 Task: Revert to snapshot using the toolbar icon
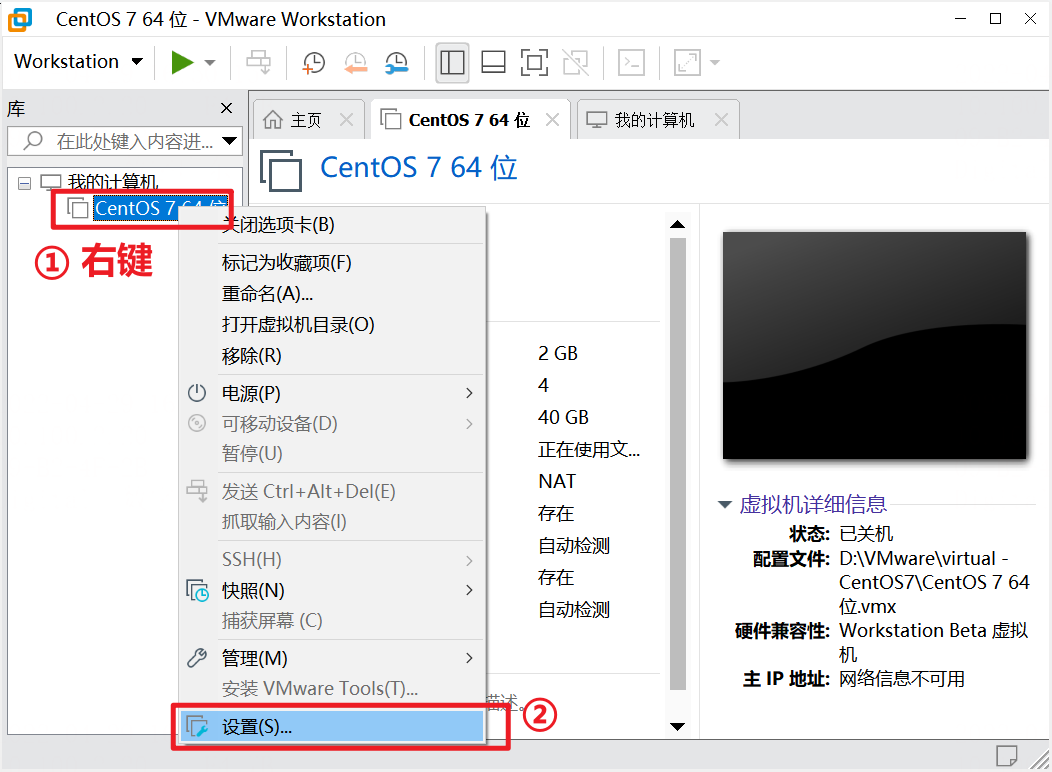click(x=356, y=62)
